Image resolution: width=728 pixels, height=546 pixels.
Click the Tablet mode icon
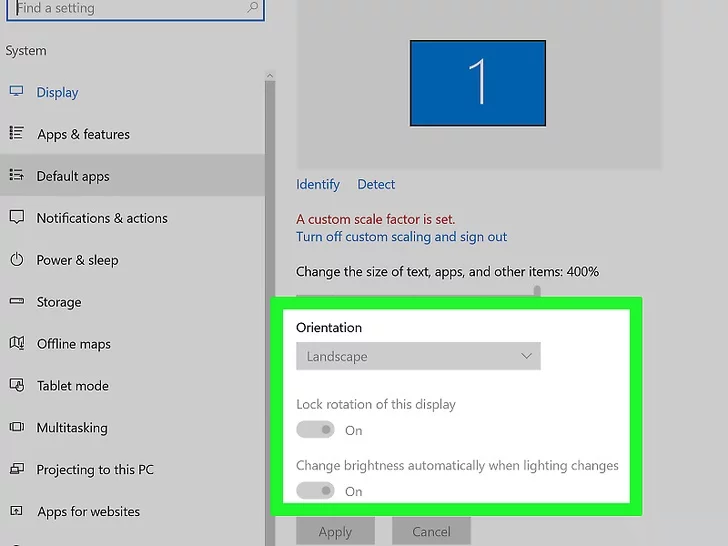16,385
